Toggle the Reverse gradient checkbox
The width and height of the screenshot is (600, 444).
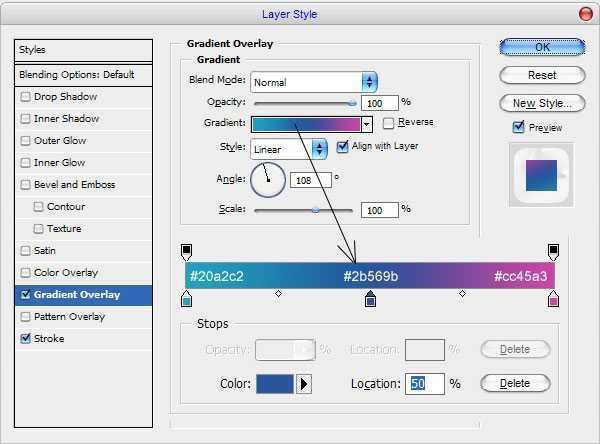pos(388,123)
